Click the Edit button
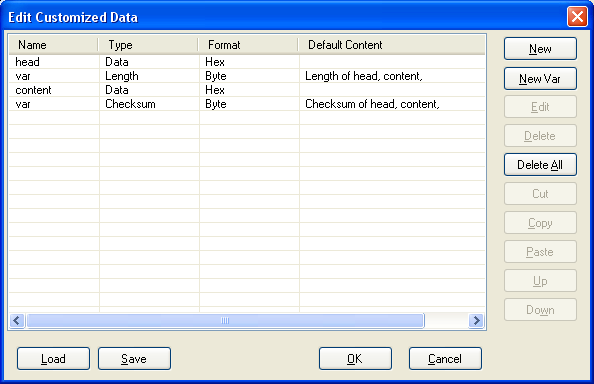The image size is (594, 384). tap(540, 107)
